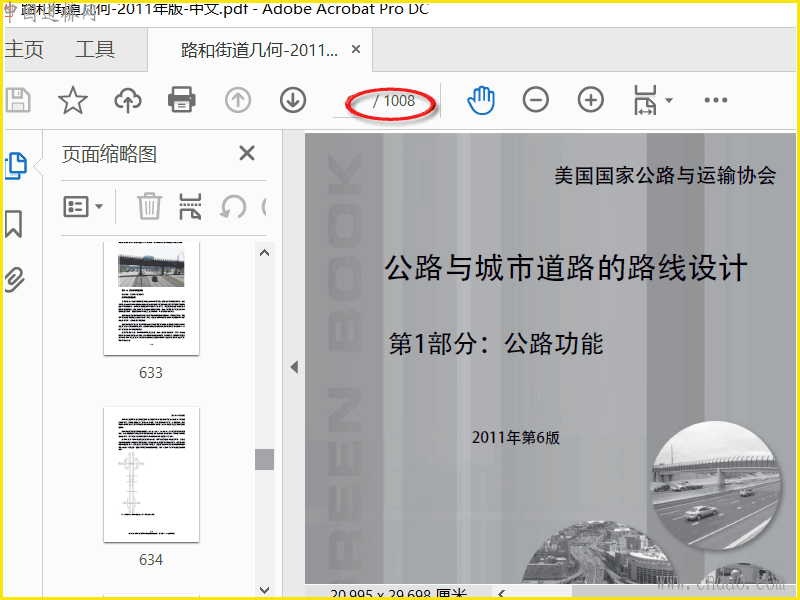Close the 页面缩略图 panel
800x600 pixels.
tap(247, 153)
